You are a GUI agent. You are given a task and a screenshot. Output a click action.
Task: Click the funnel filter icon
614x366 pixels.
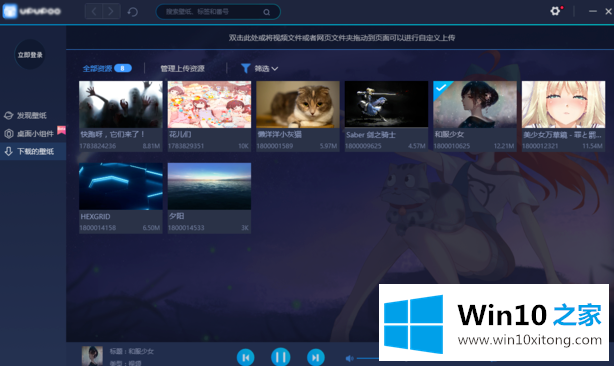(246, 69)
